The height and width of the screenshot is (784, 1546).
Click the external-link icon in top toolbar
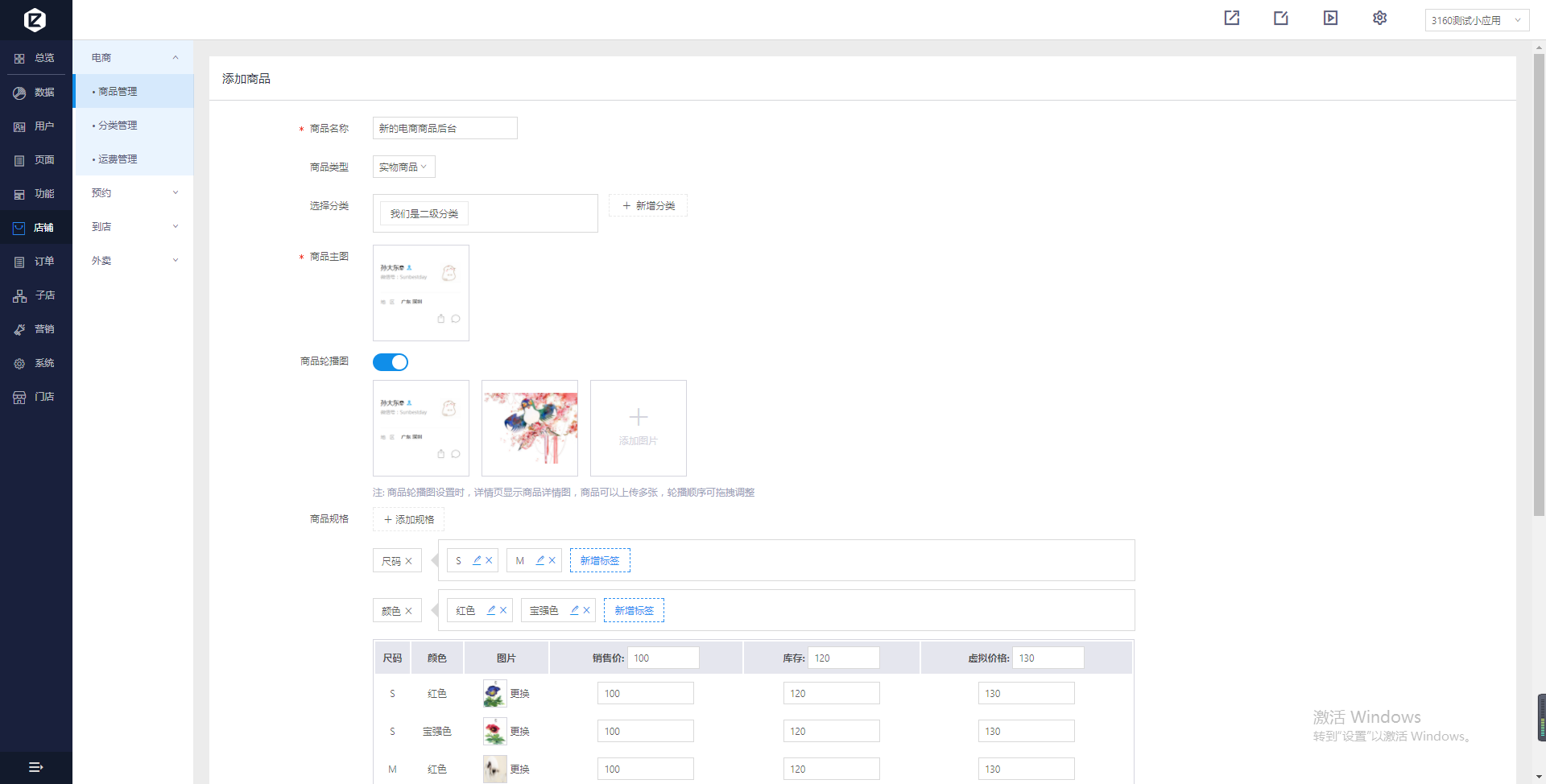pyautogui.click(x=1231, y=19)
